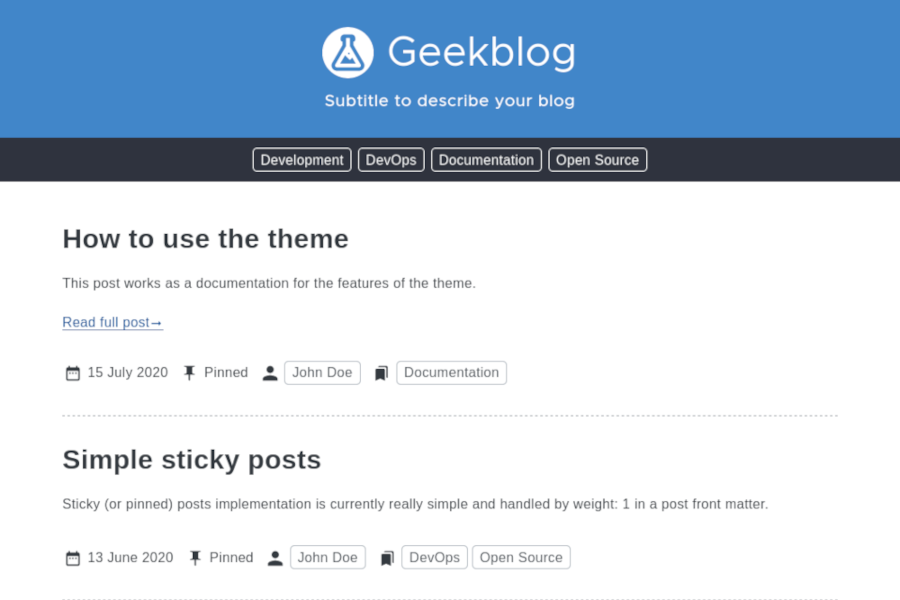The image size is (900, 600).
Task: Go to Documentation in the navigation bar
Action: (x=486, y=160)
